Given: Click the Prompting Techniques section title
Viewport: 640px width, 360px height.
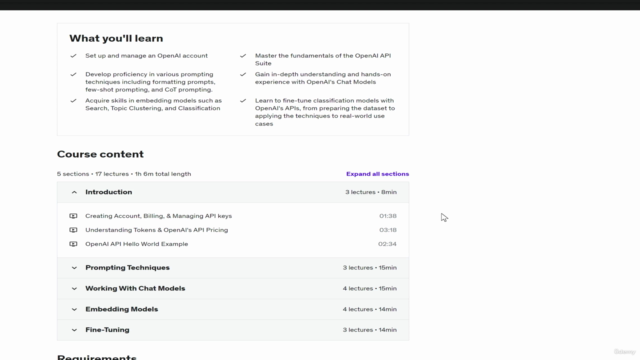Looking at the screenshot, I should coord(127,267).
